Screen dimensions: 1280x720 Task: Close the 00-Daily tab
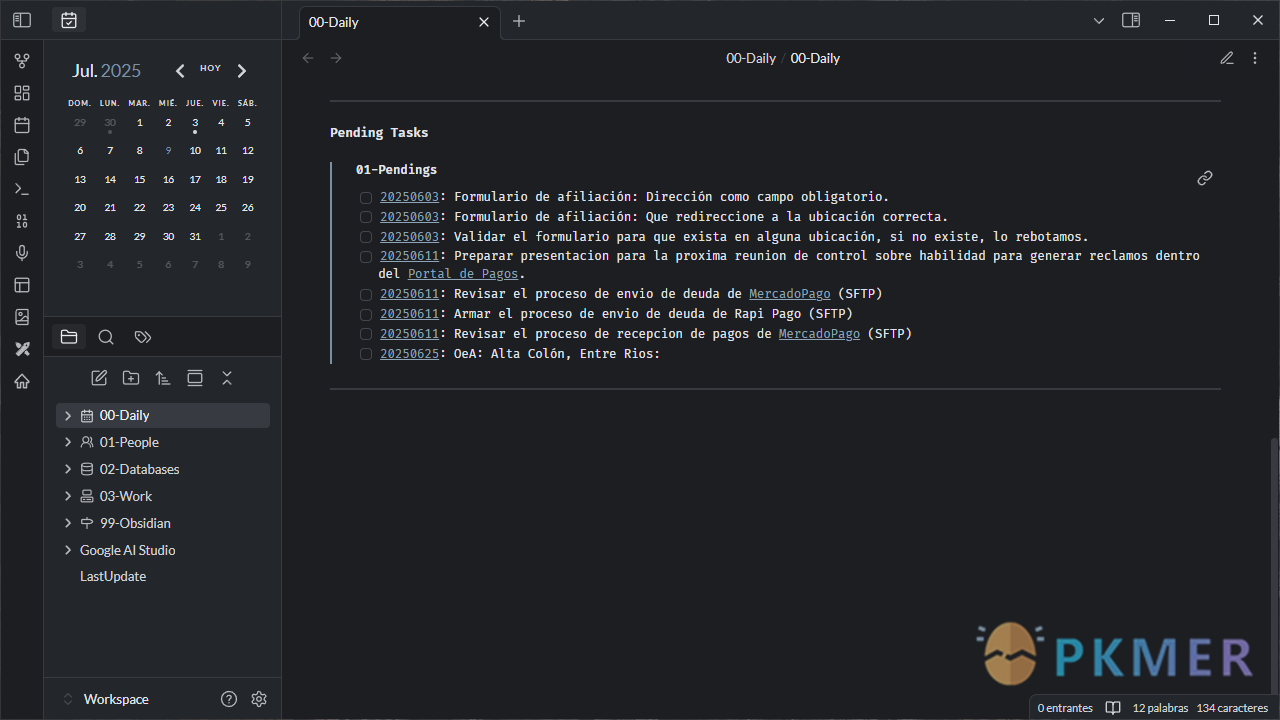pos(484,22)
